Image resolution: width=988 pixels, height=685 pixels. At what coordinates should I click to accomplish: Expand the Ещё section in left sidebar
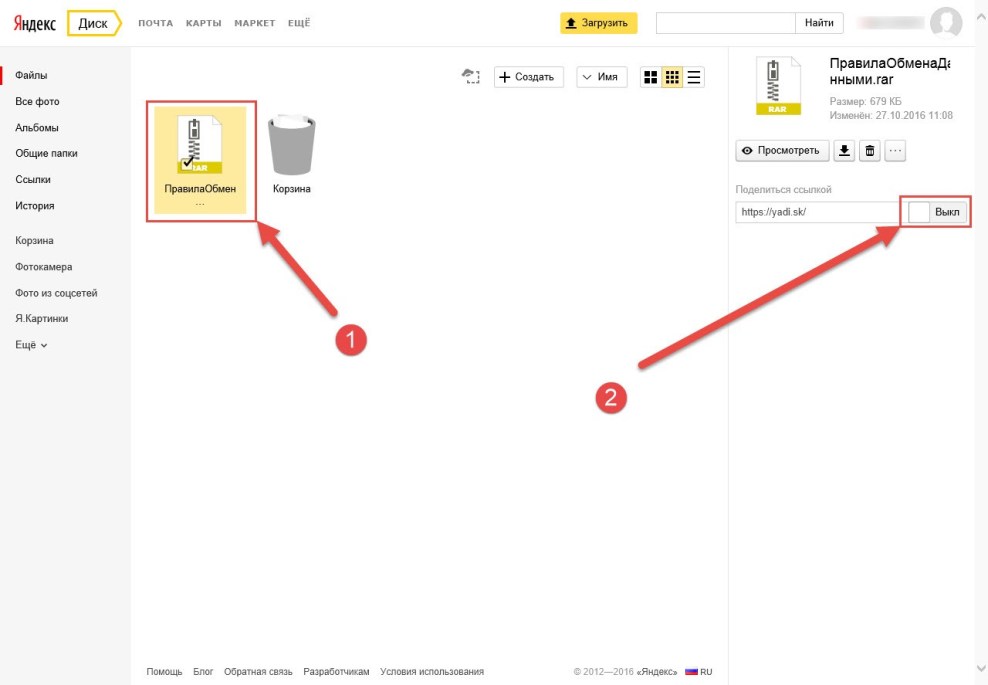[x=31, y=345]
